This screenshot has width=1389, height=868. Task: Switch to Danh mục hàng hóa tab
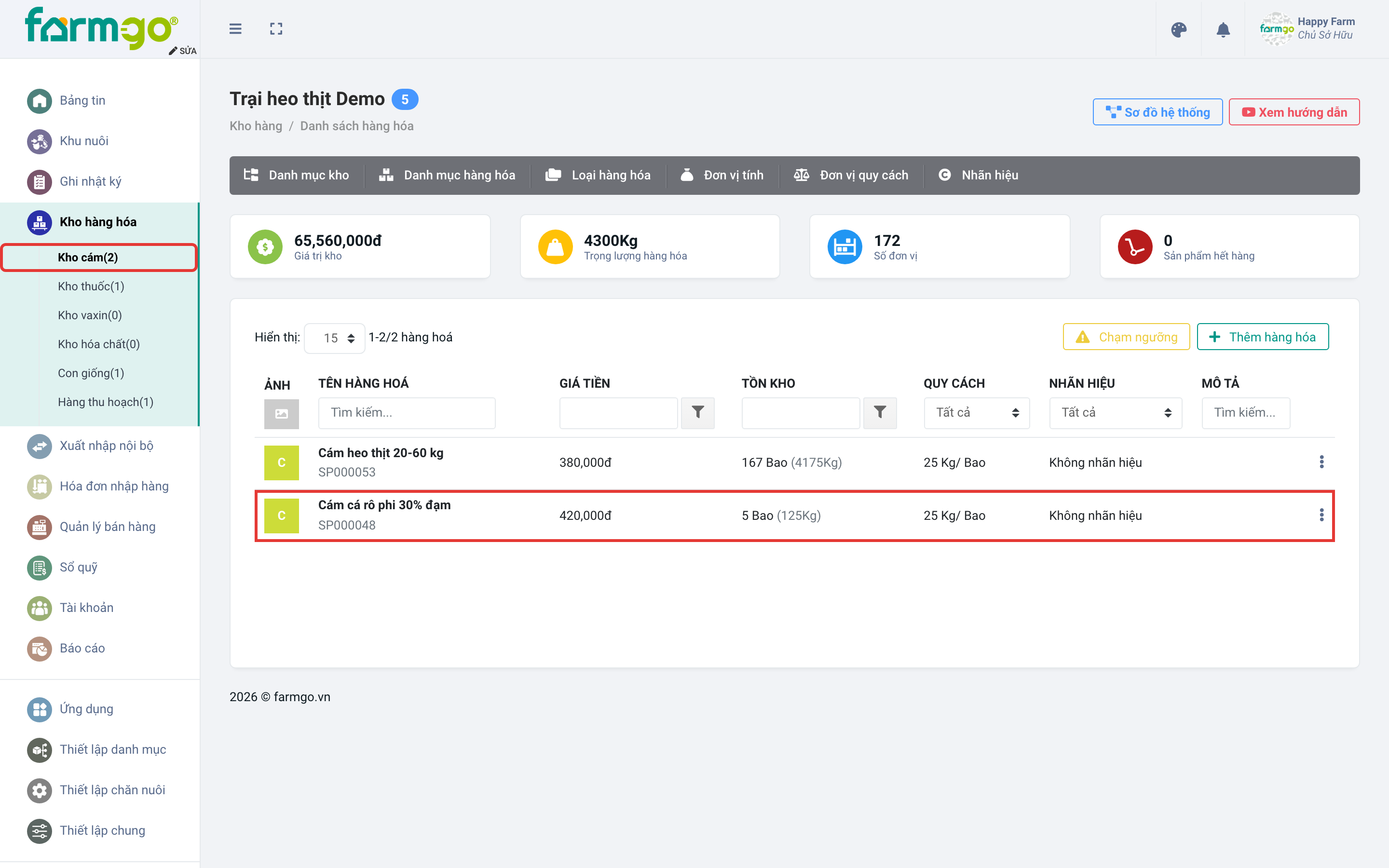(447, 175)
